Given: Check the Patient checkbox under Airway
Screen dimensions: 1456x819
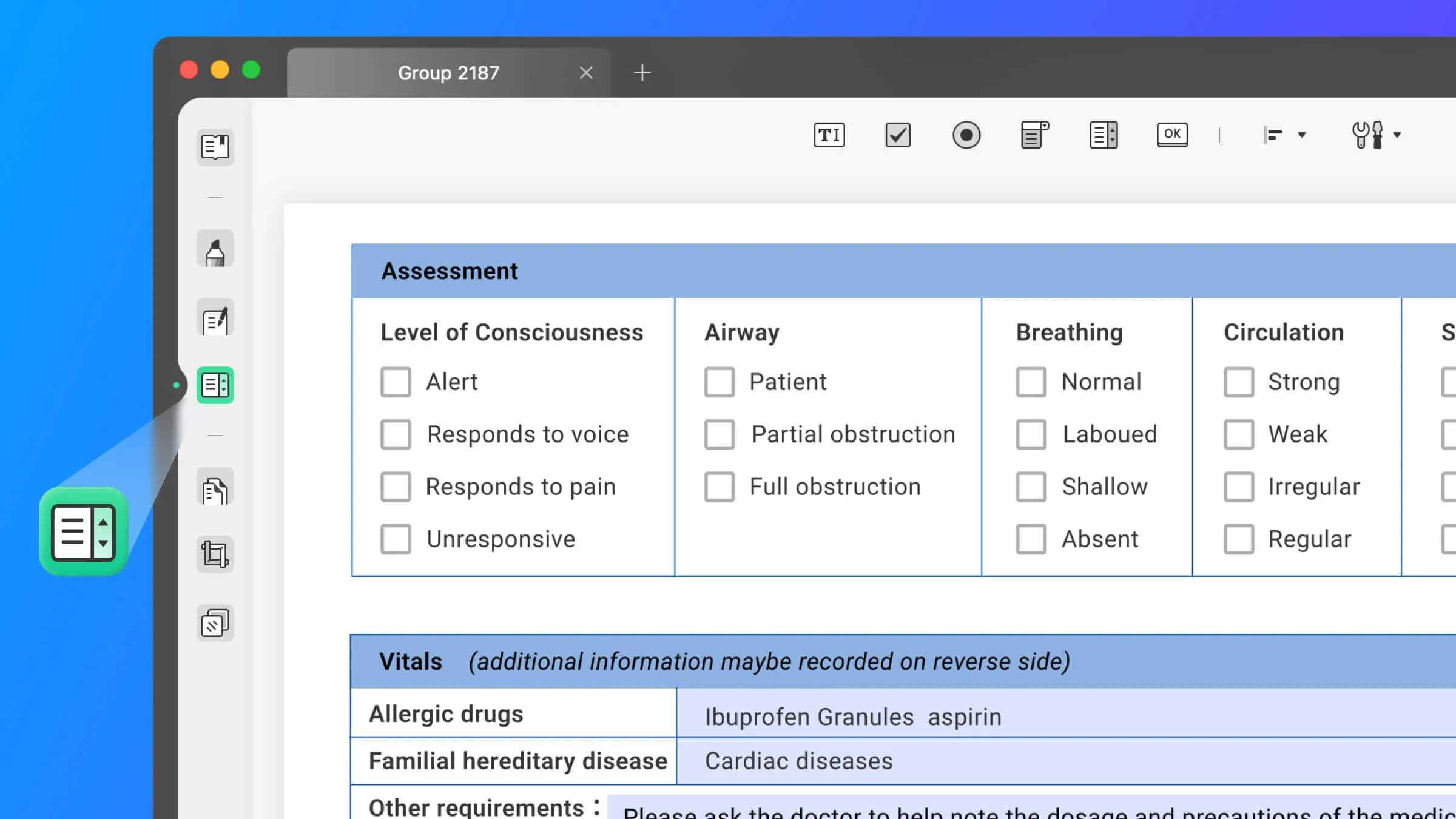Looking at the screenshot, I should point(719,381).
